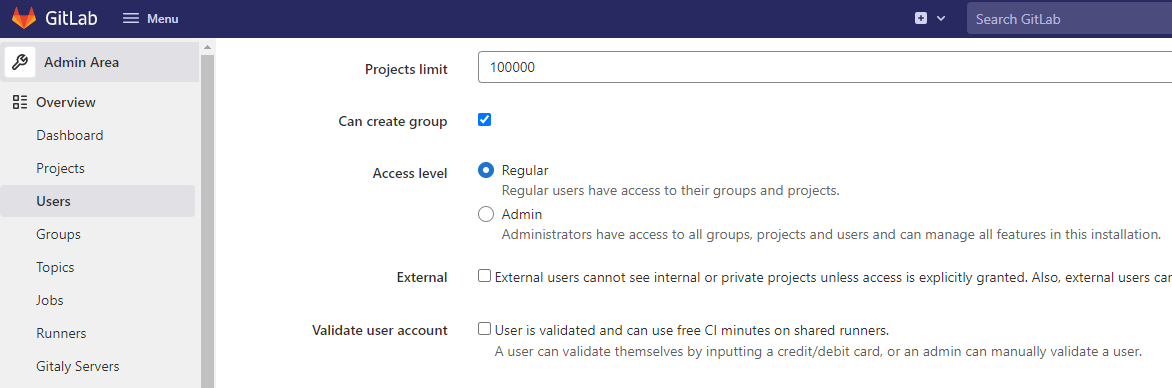Click 'Regular users have access' description text
Image resolution: width=1172 pixels, height=388 pixels.
pyautogui.click(x=670, y=190)
